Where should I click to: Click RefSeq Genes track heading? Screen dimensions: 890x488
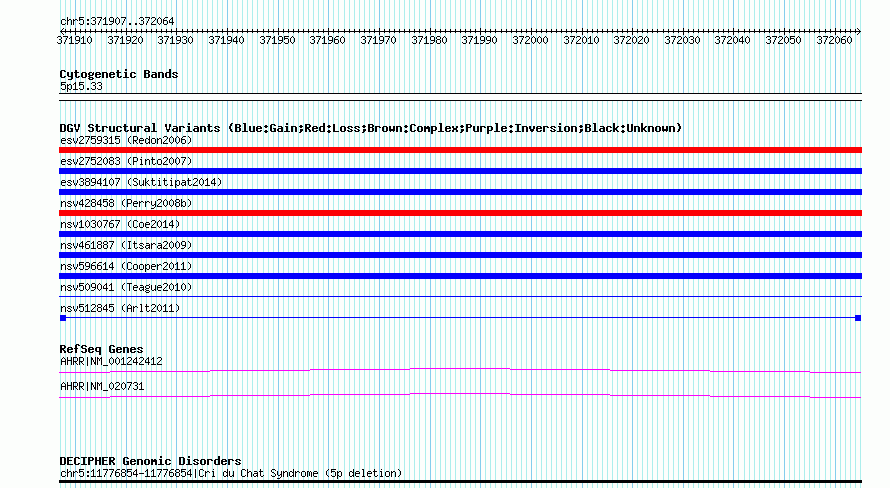point(101,349)
